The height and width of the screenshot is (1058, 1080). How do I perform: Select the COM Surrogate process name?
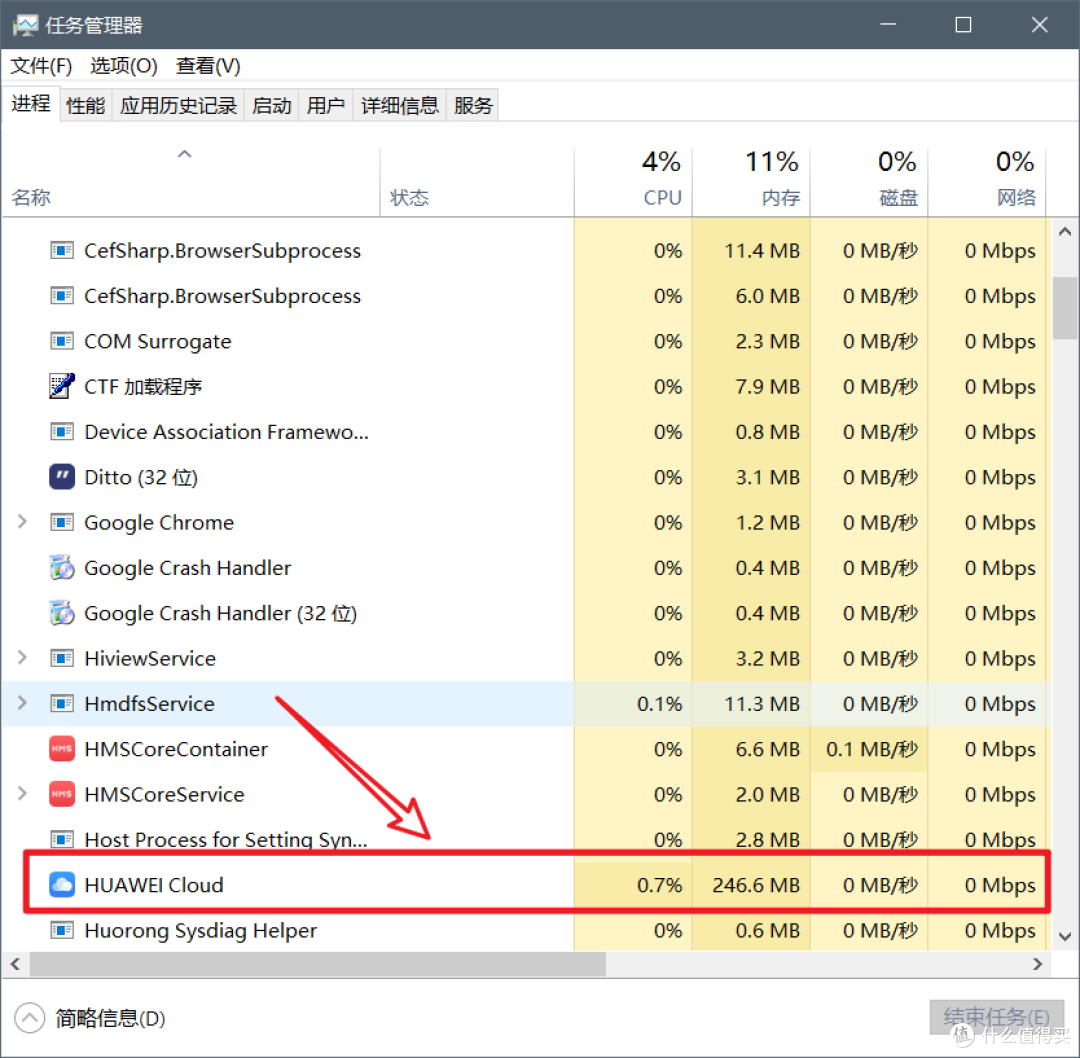(158, 342)
